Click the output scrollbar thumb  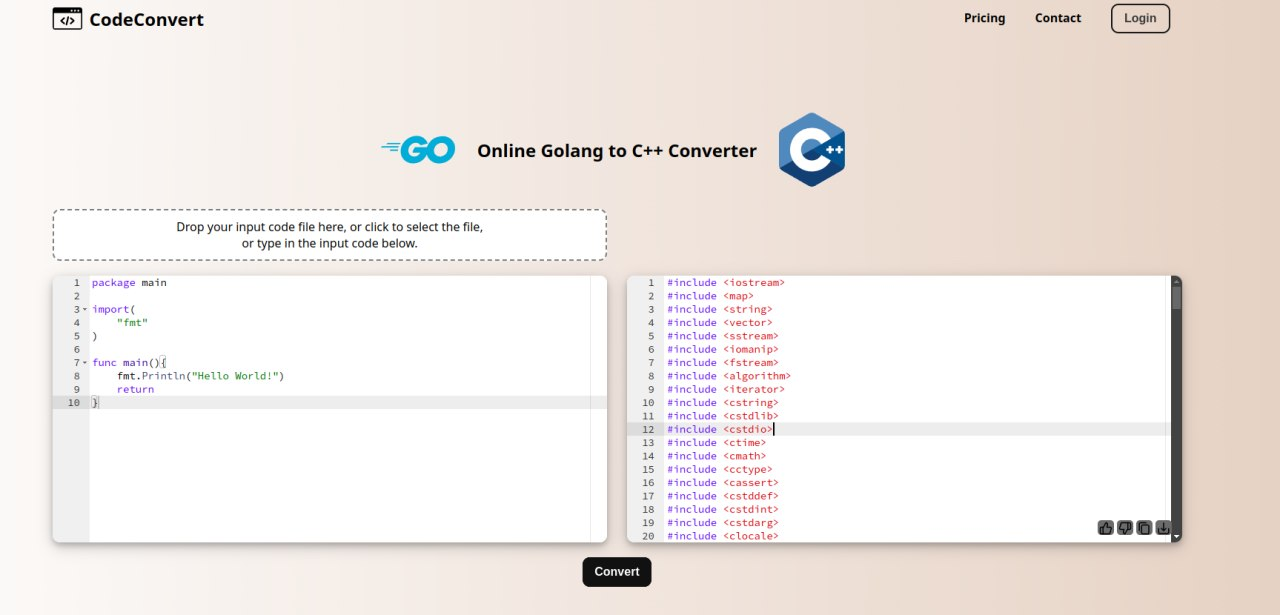pyautogui.click(x=1176, y=297)
